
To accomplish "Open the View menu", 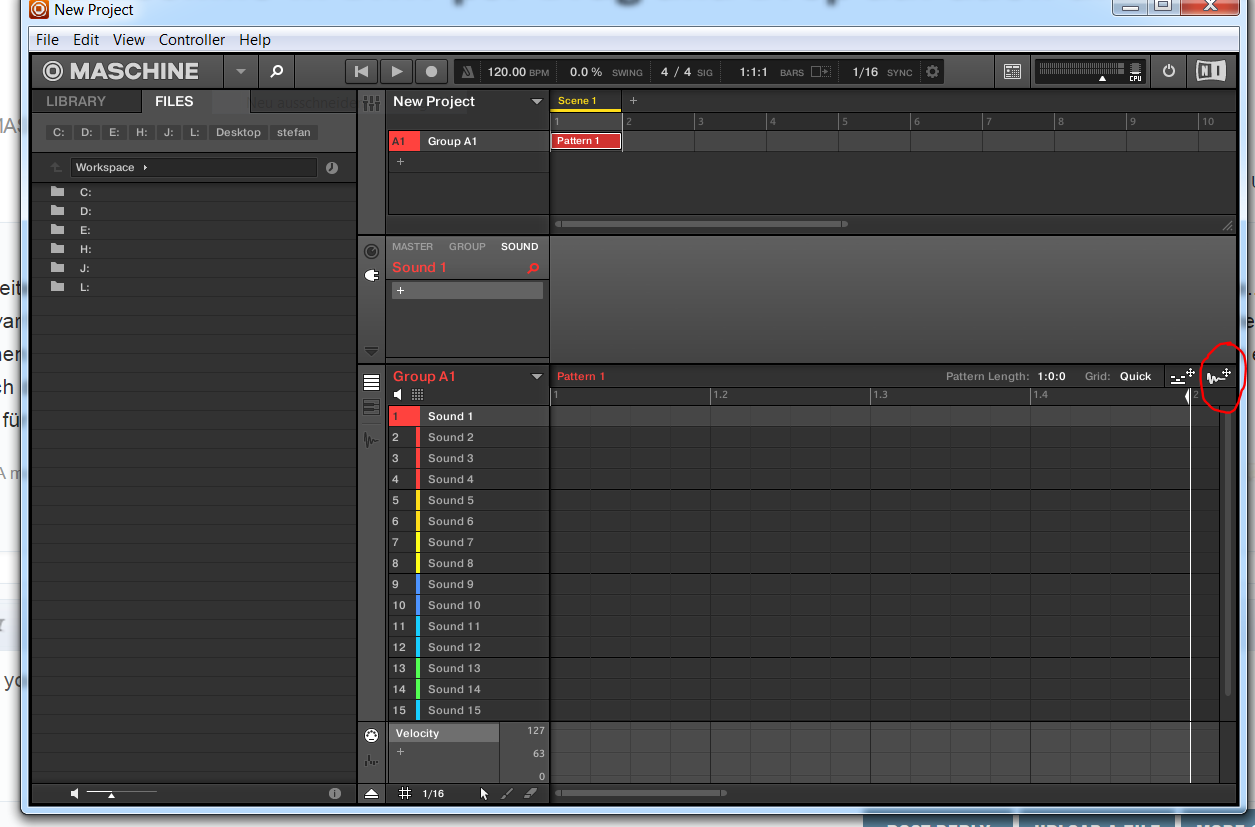I will pyautogui.click(x=129, y=40).
